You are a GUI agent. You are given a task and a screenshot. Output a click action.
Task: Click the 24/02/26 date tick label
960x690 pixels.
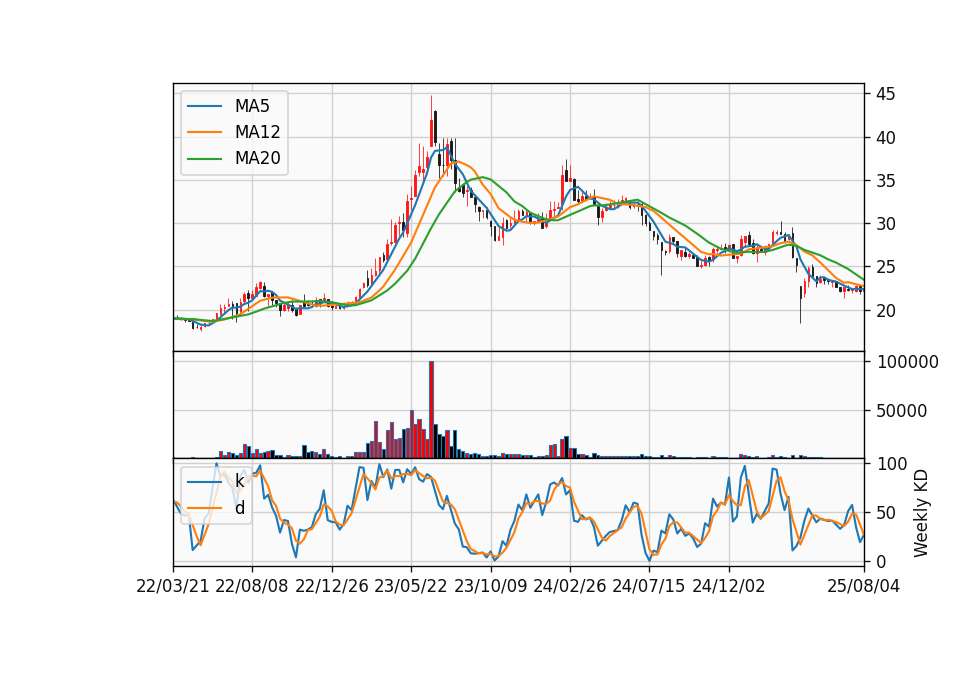tap(569, 586)
